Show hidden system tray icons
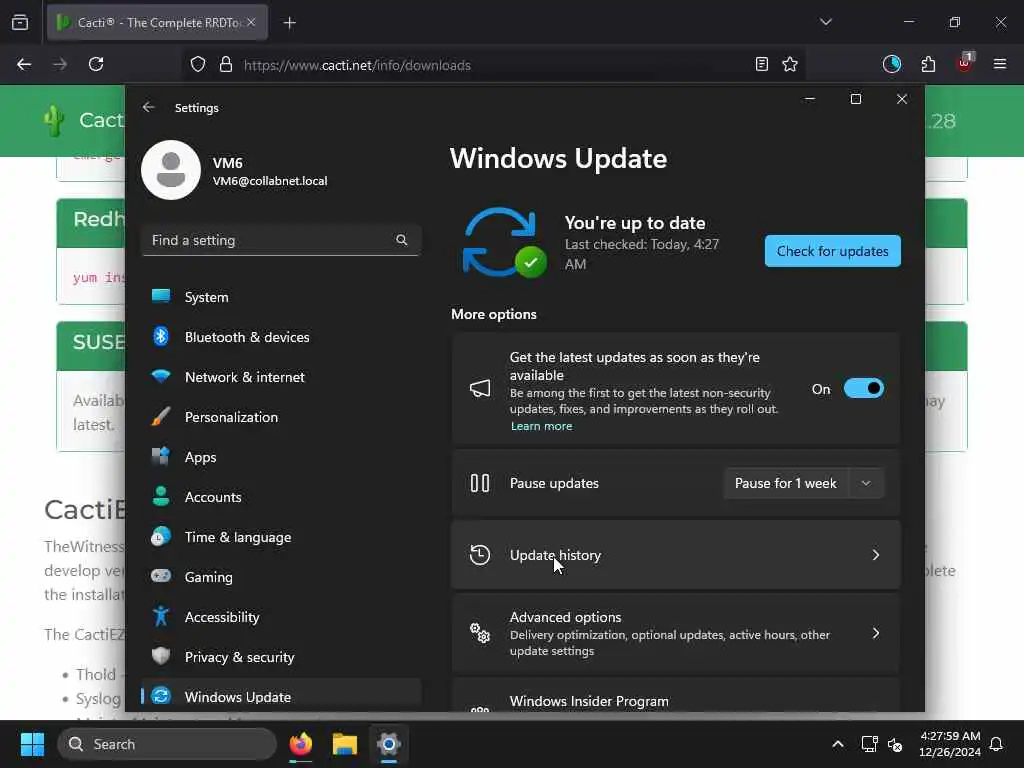 [838, 744]
